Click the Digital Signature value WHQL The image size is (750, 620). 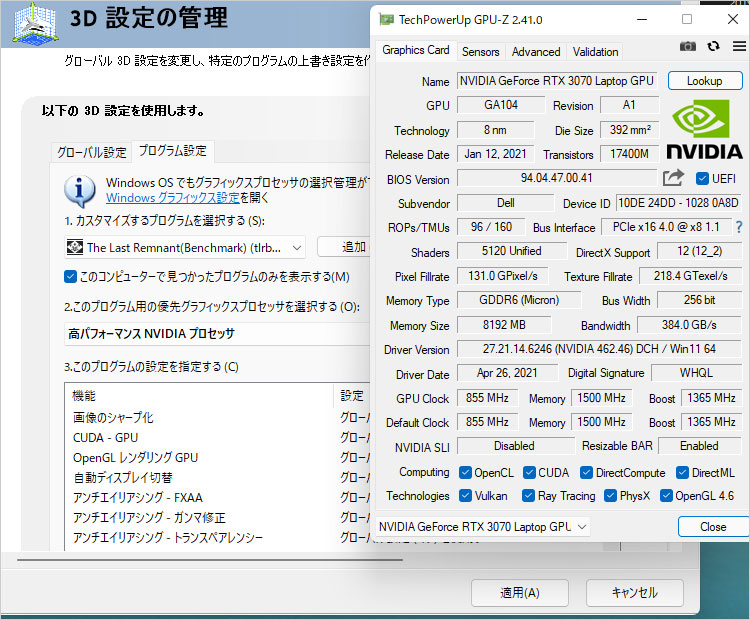point(696,373)
